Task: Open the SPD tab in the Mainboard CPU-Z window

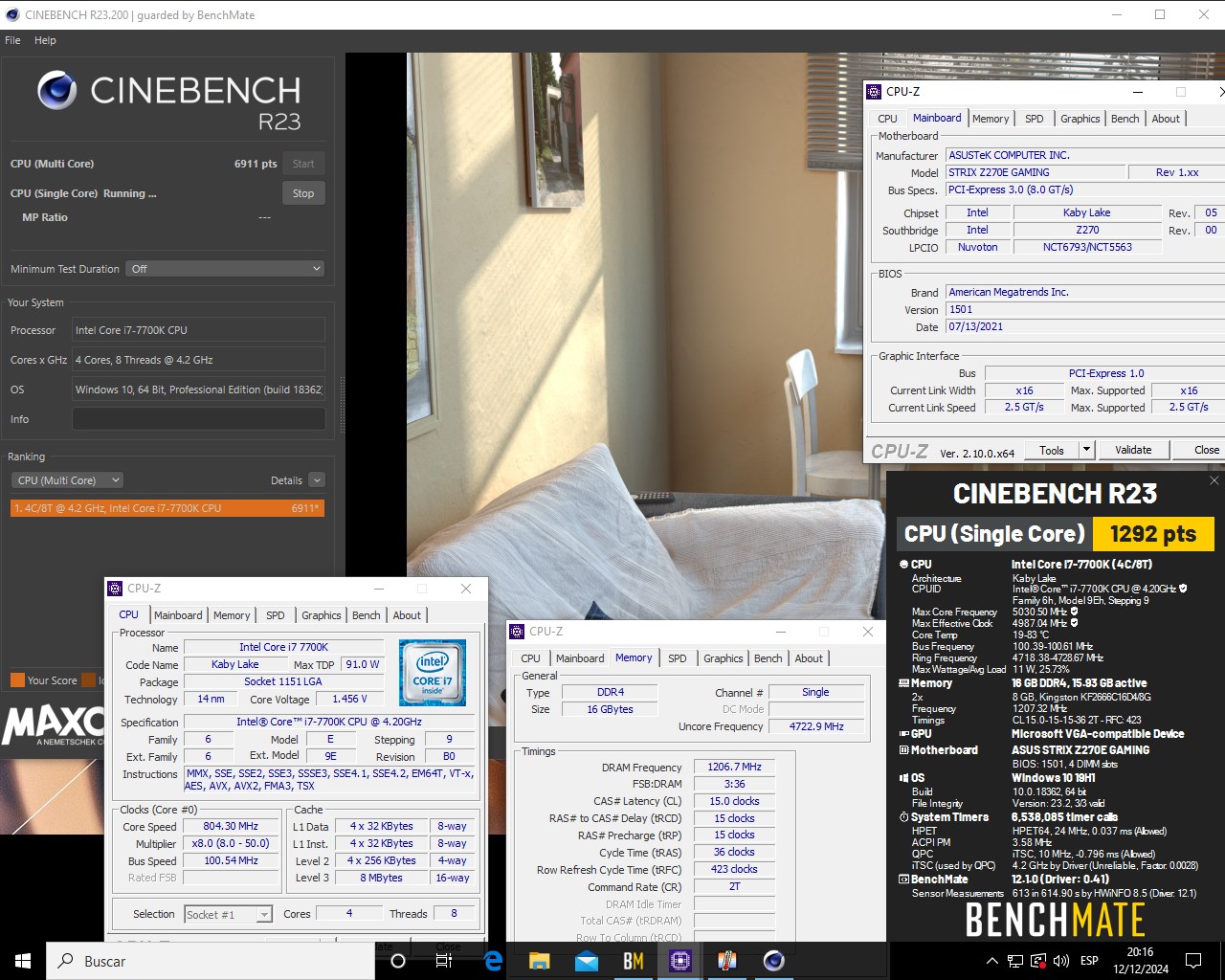Action: click(1035, 119)
